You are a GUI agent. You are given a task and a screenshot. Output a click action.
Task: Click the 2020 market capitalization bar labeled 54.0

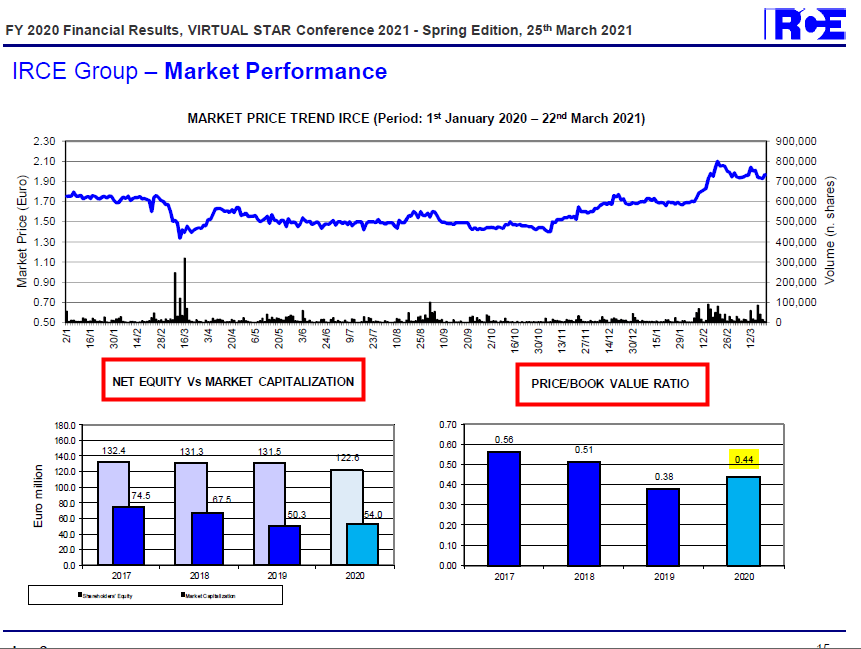coord(362,544)
